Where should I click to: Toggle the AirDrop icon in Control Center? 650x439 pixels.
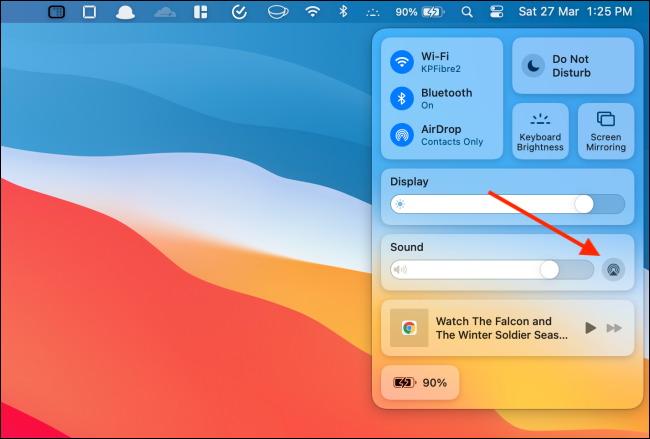coord(402,135)
